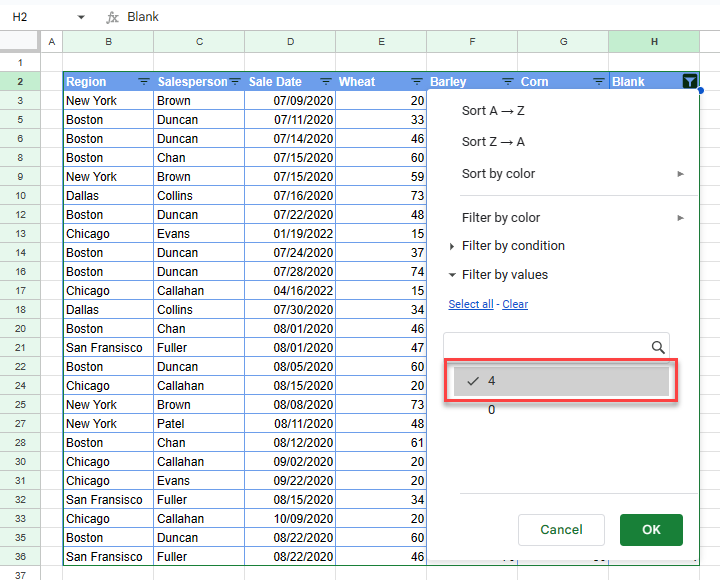The image size is (720, 580).
Task: Click the Select all link
Action: [470, 304]
